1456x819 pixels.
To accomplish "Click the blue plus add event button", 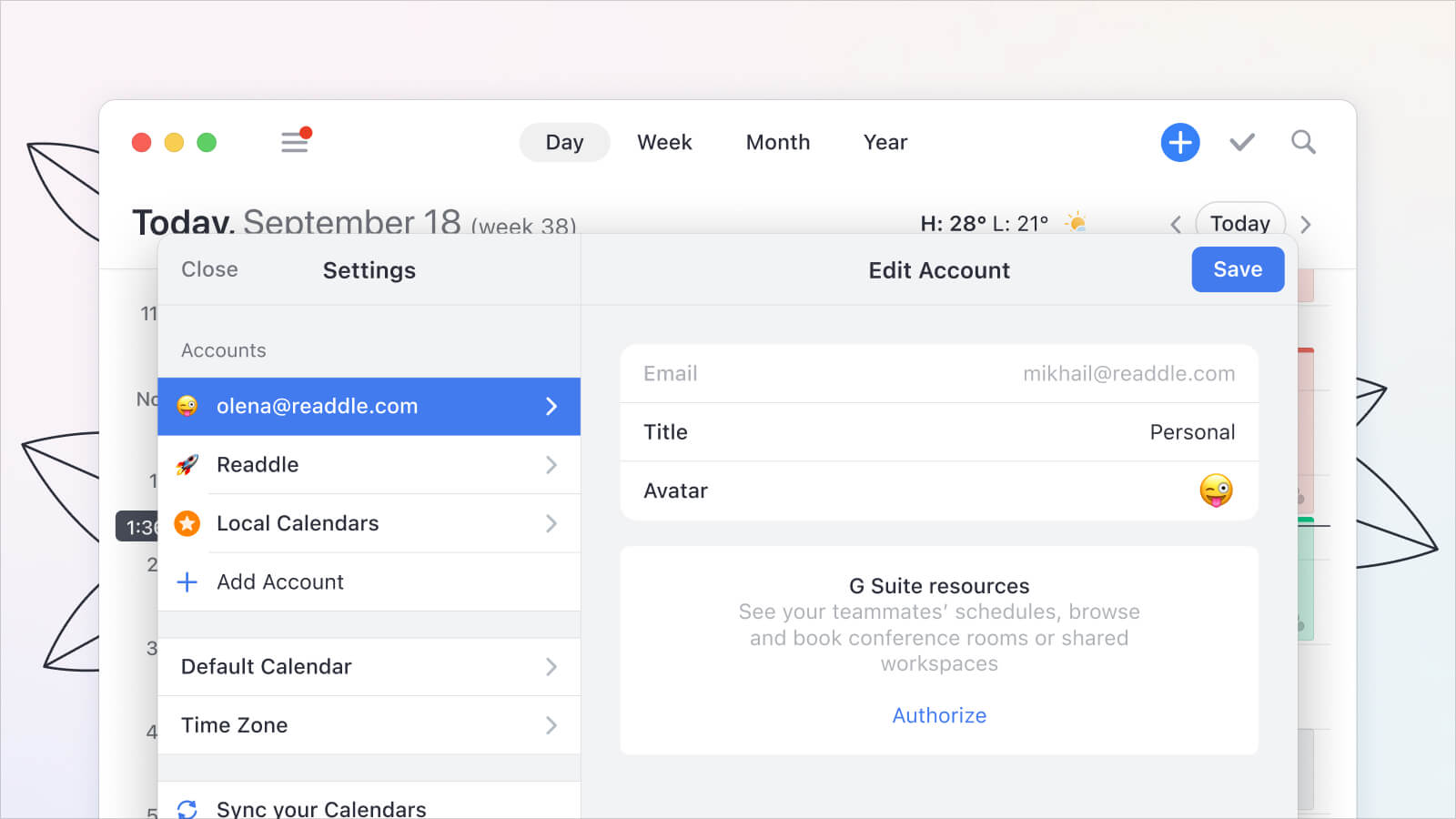I will (x=1179, y=143).
